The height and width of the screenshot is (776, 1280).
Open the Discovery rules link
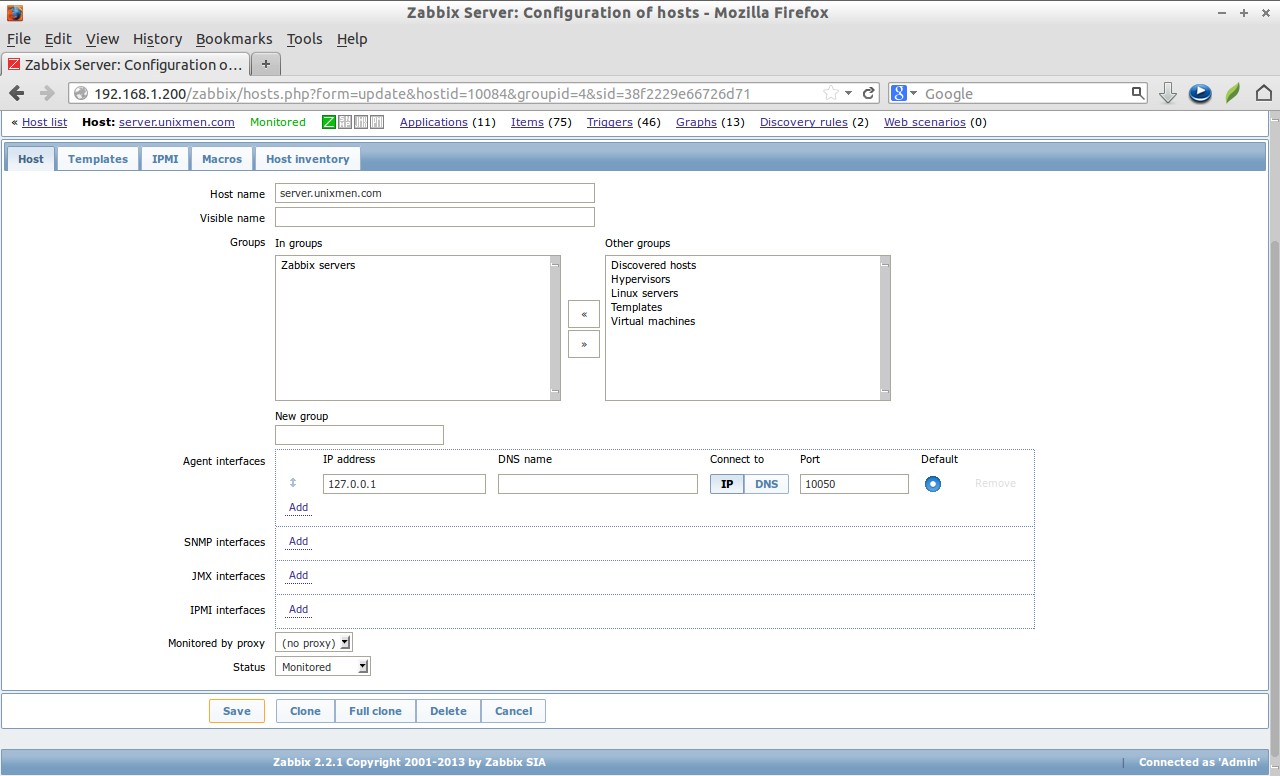tap(804, 122)
